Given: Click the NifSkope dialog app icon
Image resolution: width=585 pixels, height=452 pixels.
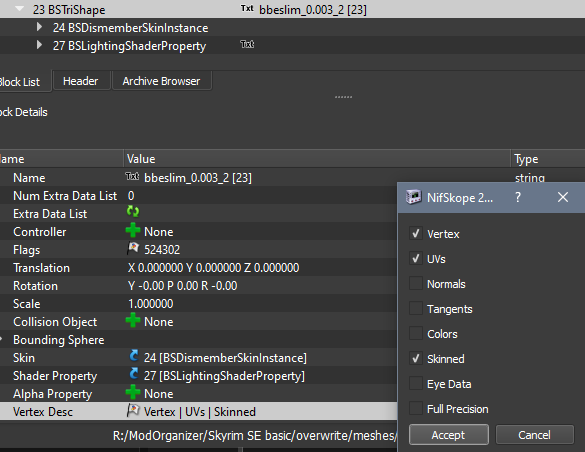Looking at the screenshot, I should coord(413,197).
